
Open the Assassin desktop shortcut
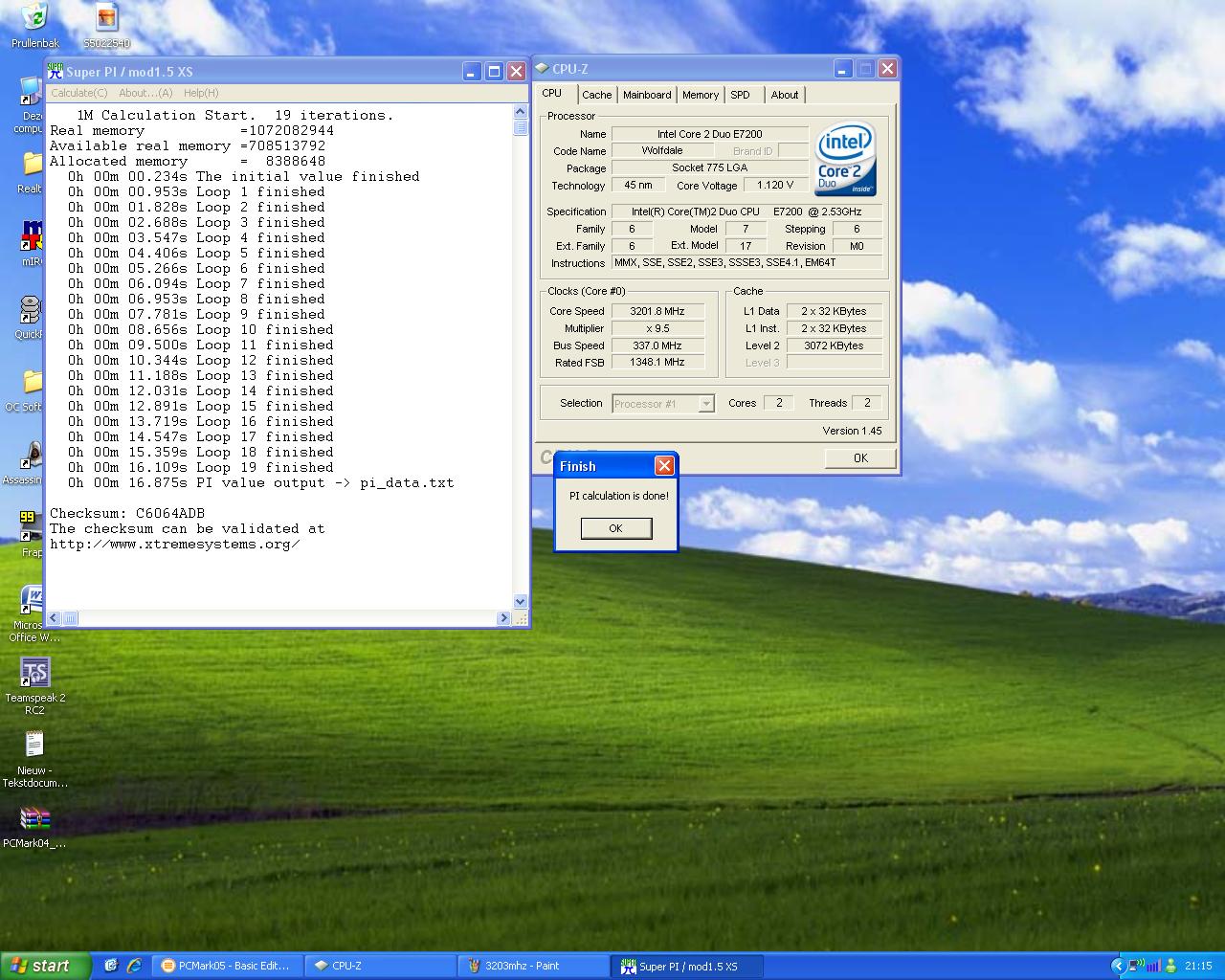pyautogui.click(x=33, y=454)
